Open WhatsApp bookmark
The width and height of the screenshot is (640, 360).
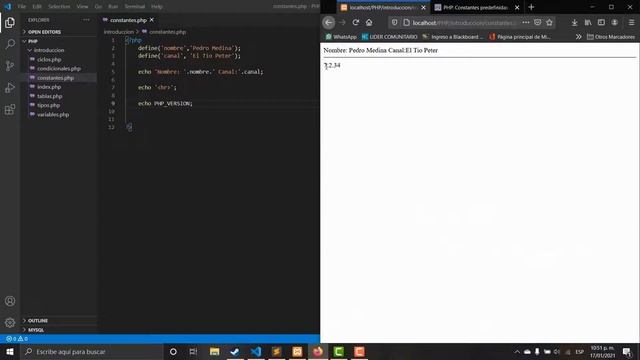pyautogui.click(x=341, y=37)
